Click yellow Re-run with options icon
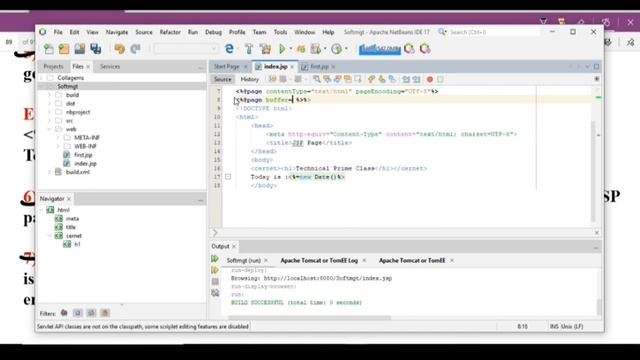This screenshot has width=640, height=360. click(215, 270)
